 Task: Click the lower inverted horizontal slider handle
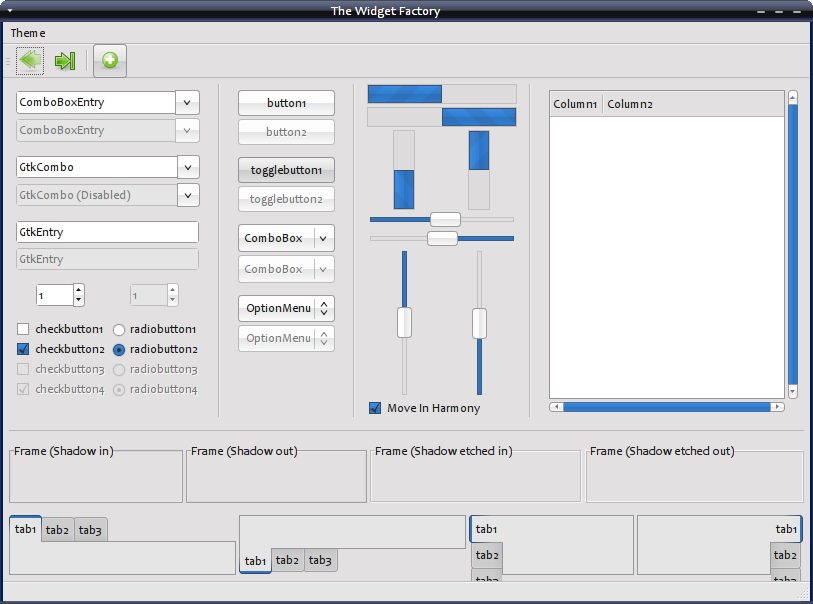(442, 238)
